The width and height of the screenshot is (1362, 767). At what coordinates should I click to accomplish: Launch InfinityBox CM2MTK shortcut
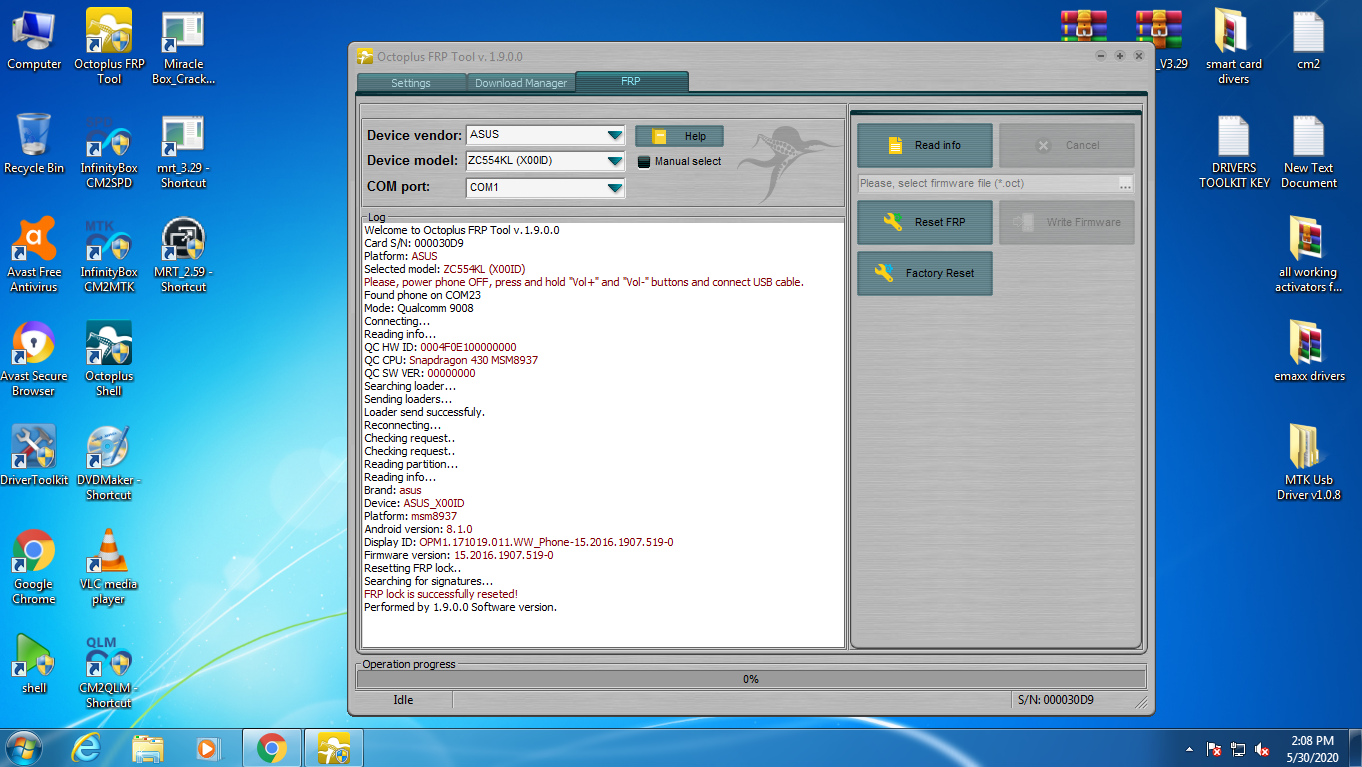pyautogui.click(x=109, y=254)
